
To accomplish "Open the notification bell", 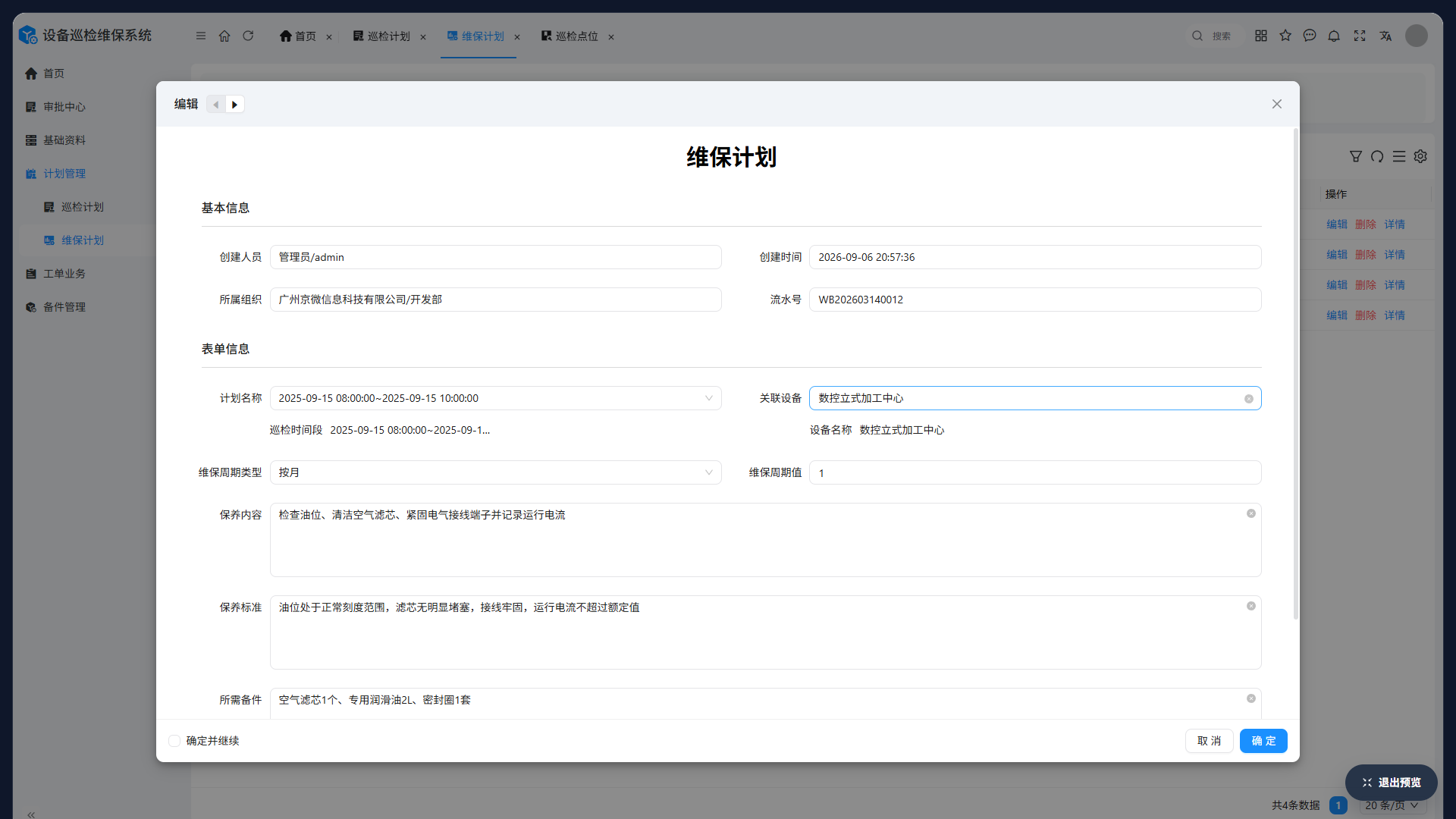I will tap(1334, 36).
